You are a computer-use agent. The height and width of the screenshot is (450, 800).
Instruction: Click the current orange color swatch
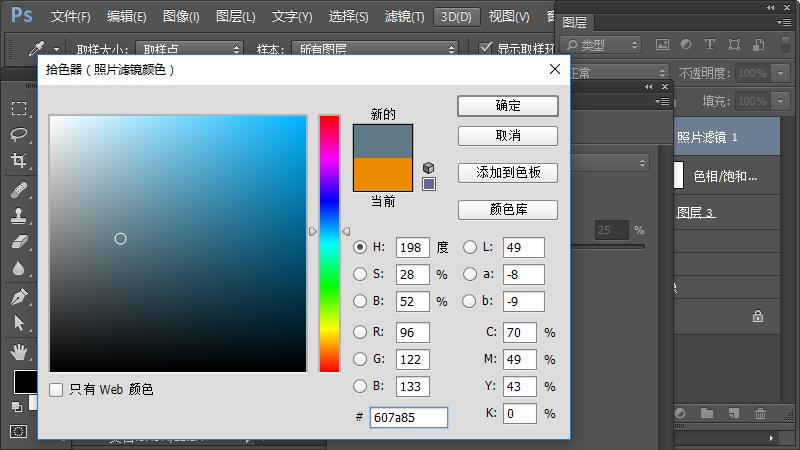pyautogui.click(x=383, y=174)
